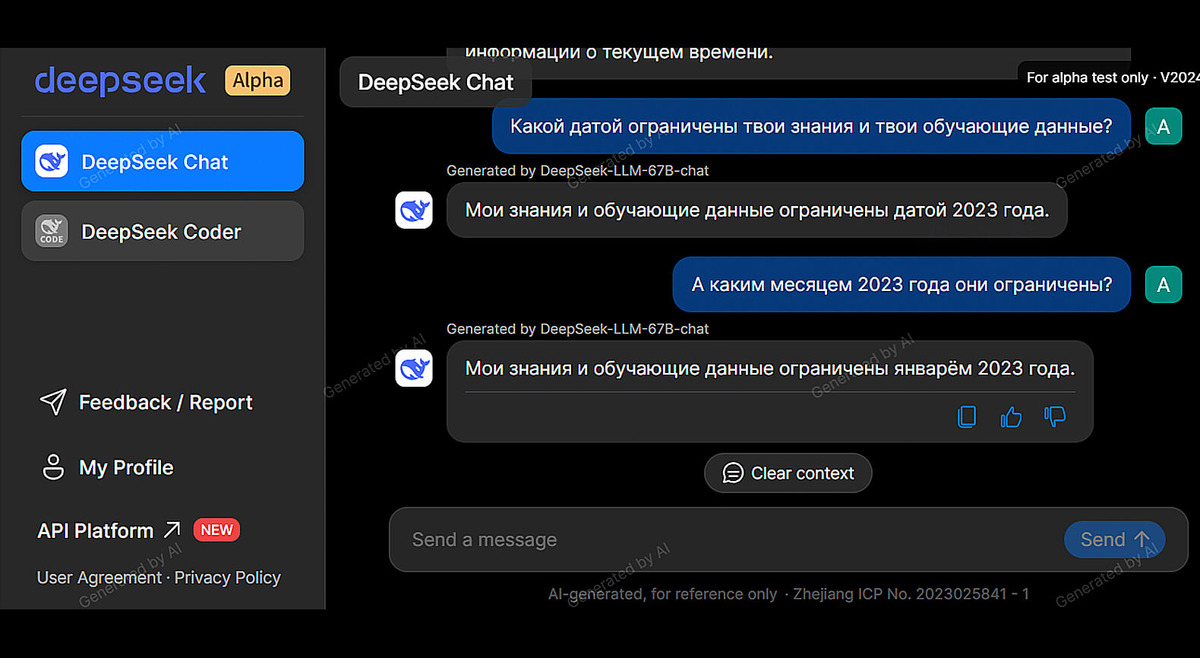Click the Clear context button
Screen dimensions: 1200x658
tap(788, 473)
